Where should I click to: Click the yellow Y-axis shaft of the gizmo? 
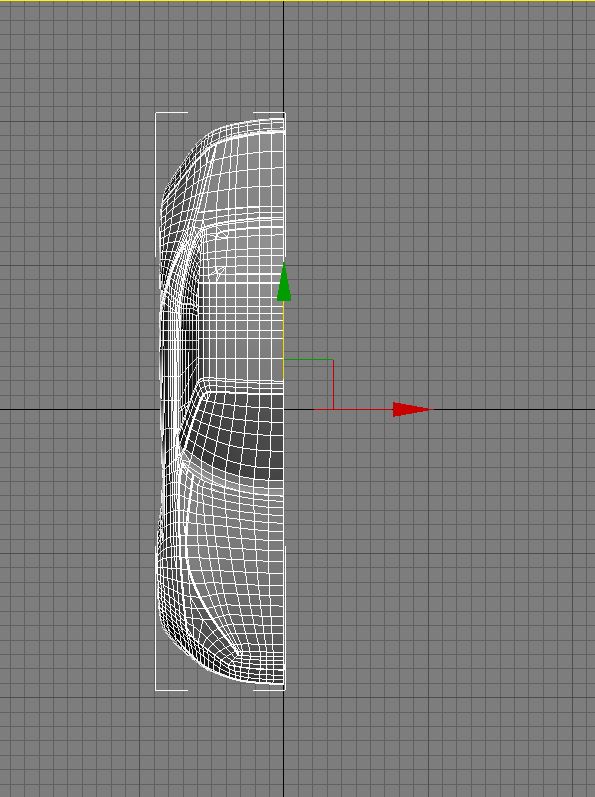(284, 340)
